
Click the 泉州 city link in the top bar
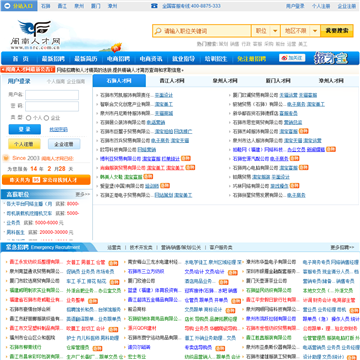[x=79, y=6]
